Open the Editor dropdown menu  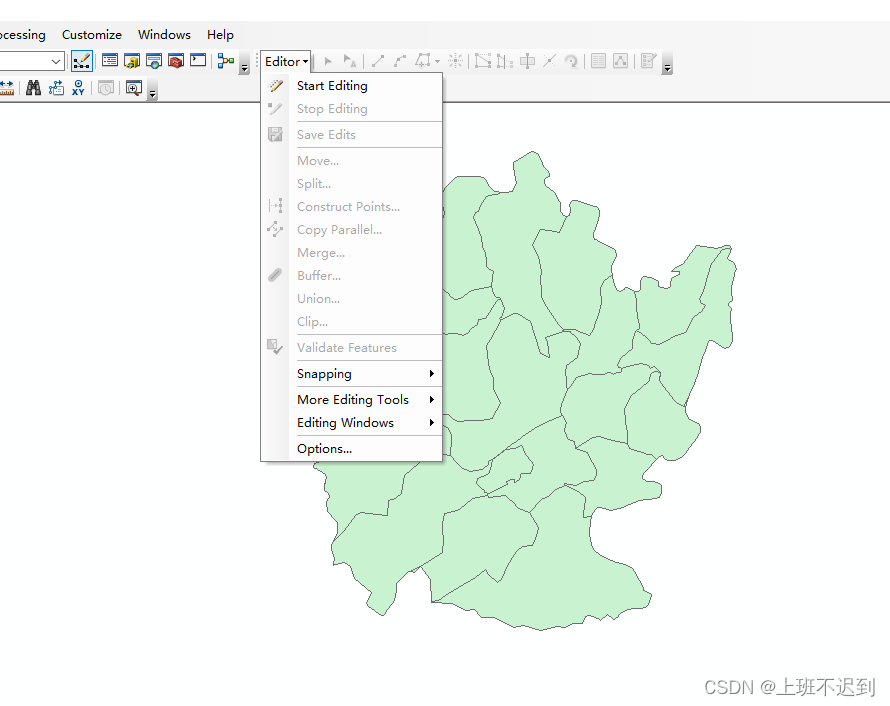(x=284, y=60)
